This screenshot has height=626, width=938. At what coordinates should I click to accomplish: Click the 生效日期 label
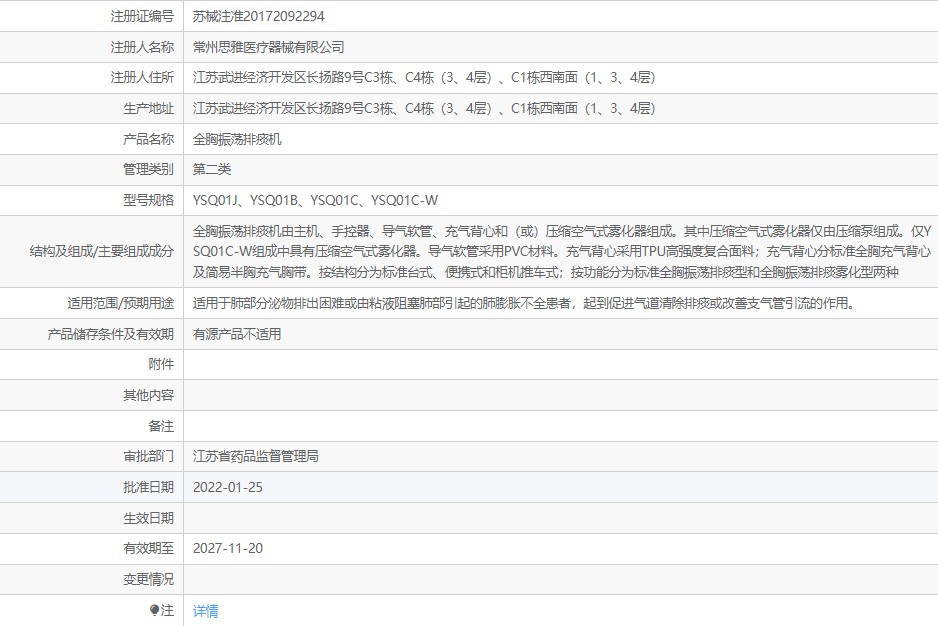148,518
